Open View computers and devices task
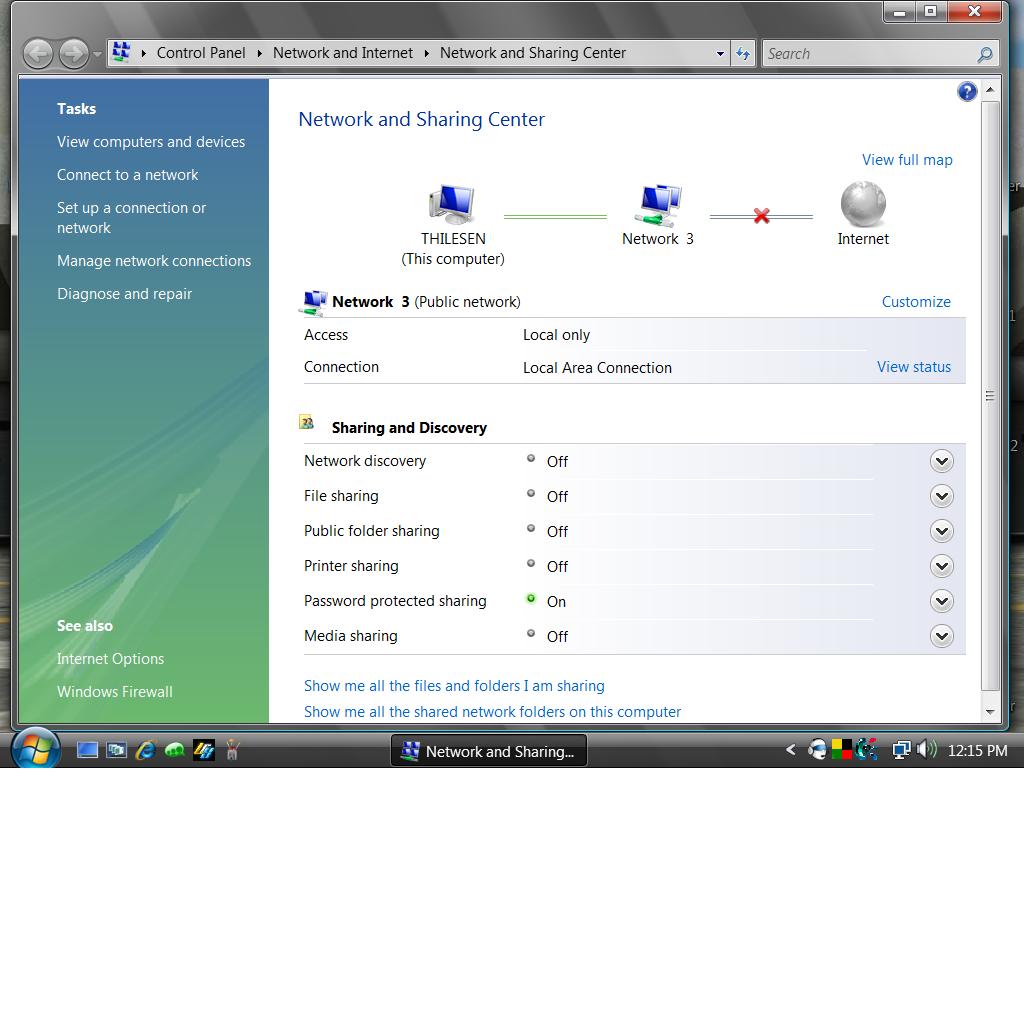 (151, 142)
